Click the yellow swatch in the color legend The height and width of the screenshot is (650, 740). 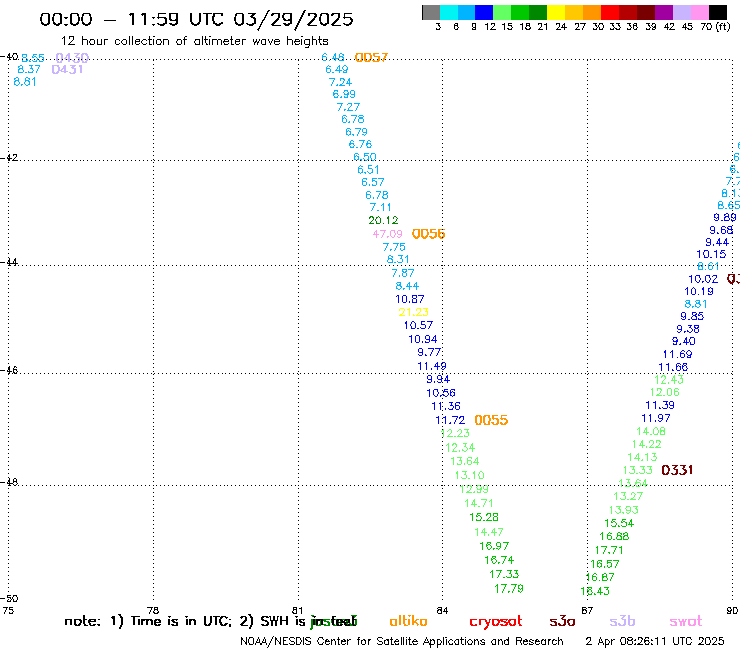coord(556,12)
